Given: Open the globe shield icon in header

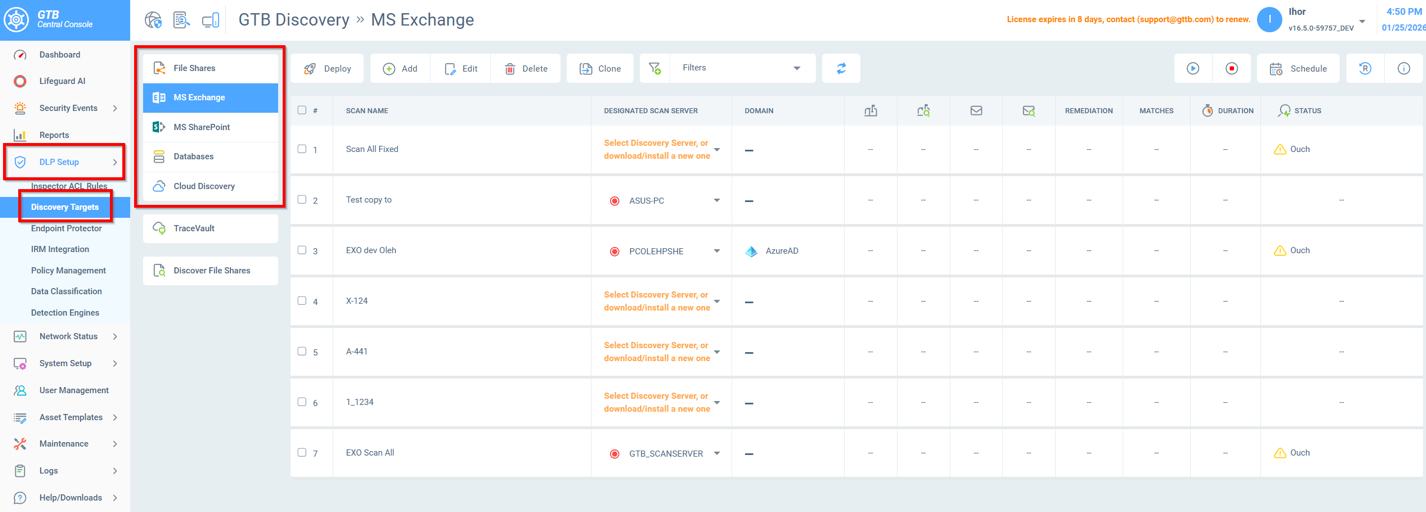Looking at the screenshot, I should click(x=153, y=20).
